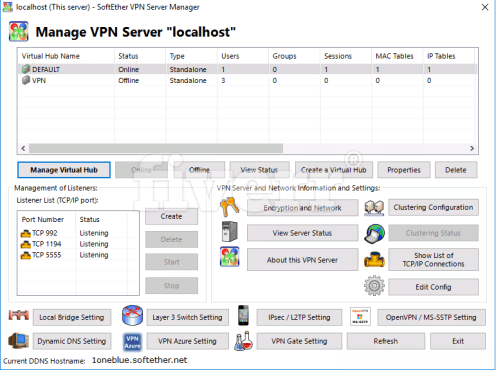Click Create a Virtual Hub
The height and width of the screenshot is (370, 496).
(334, 170)
